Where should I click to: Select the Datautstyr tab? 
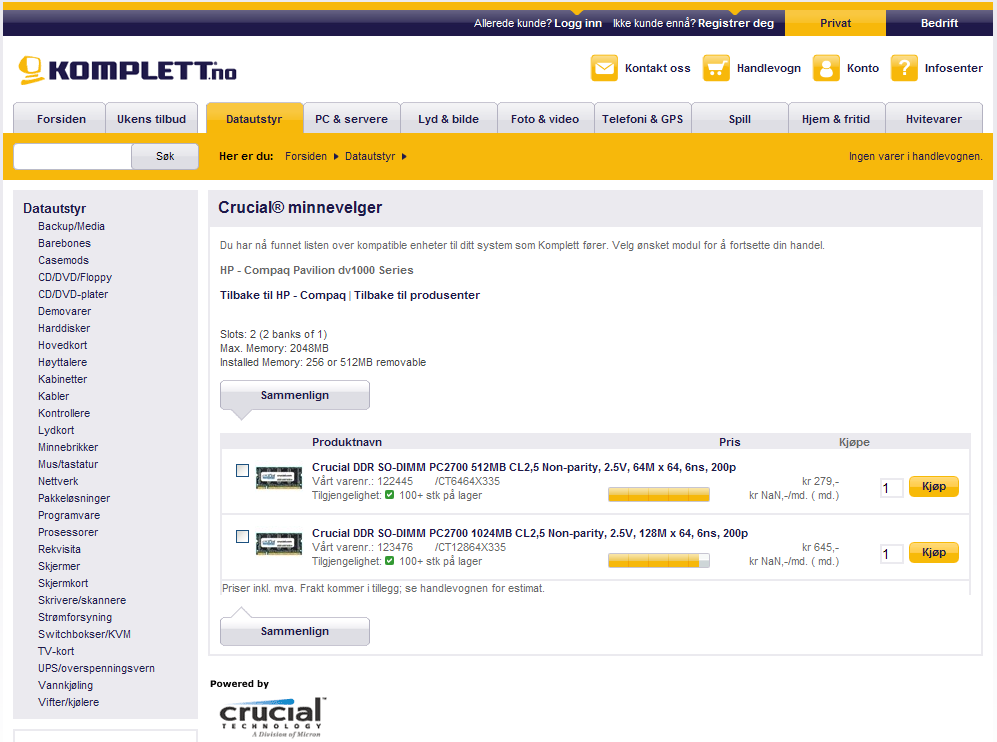click(x=254, y=119)
